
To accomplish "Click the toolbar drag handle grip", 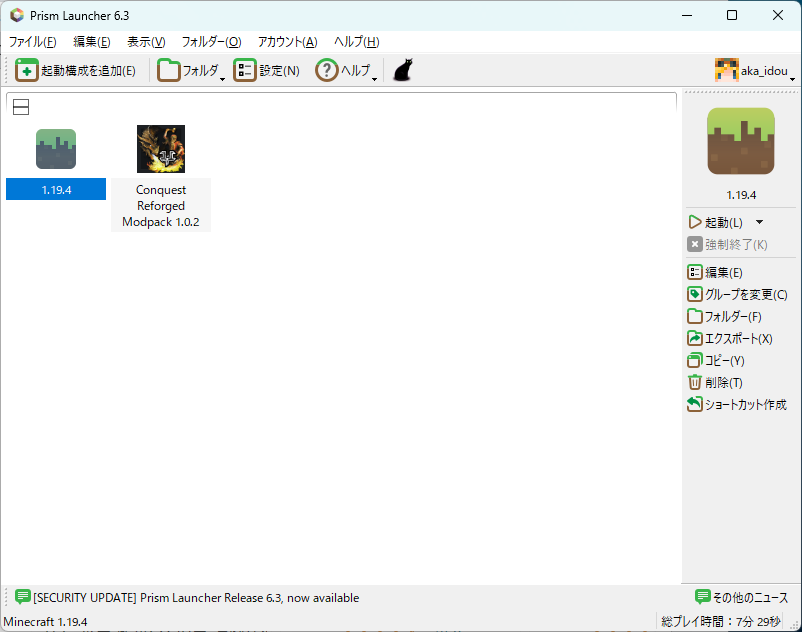I will [x=7, y=70].
